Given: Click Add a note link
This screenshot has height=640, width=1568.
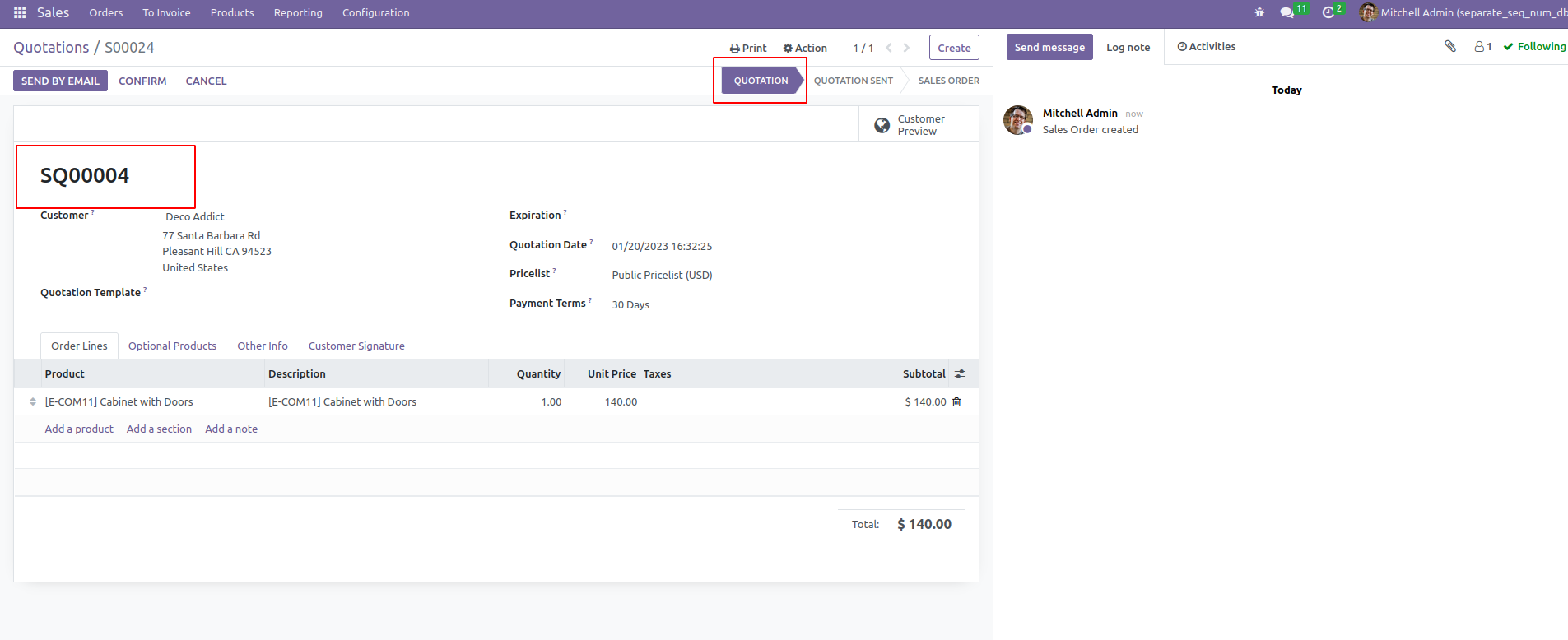Looking at the screenshot, I should 231,429.
